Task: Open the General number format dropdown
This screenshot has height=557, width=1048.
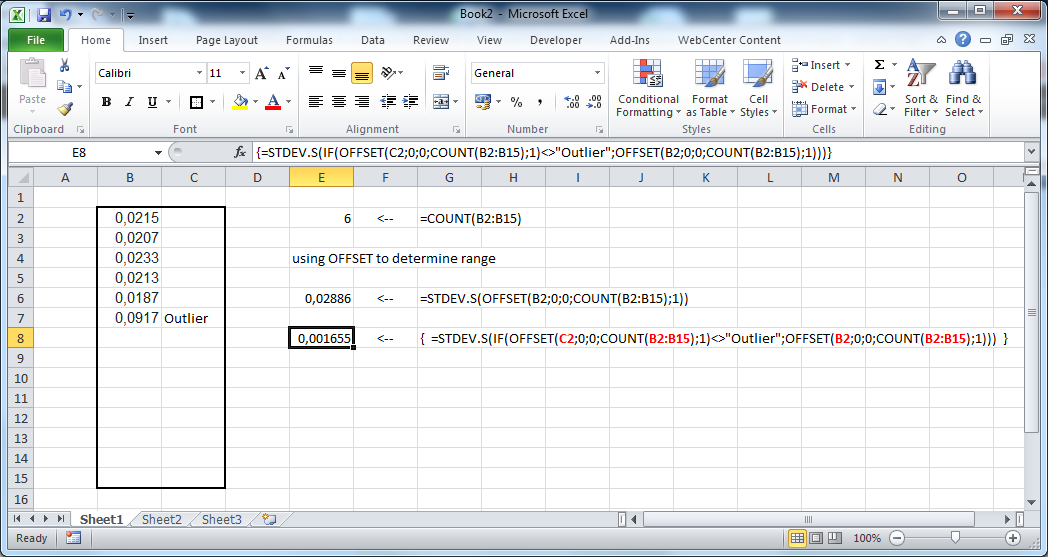Action: tap(598, 73)
